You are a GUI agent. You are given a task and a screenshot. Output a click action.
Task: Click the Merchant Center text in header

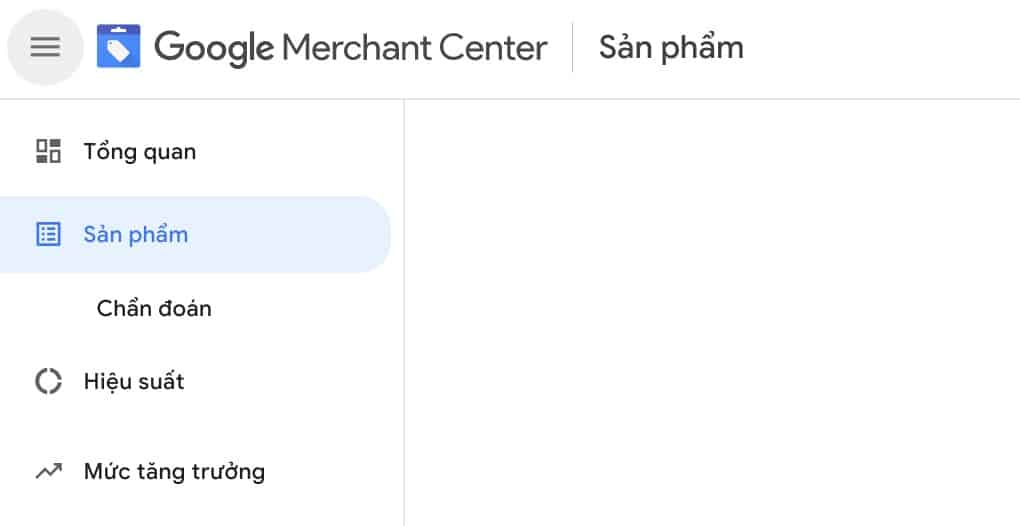[x=415, y=47]
